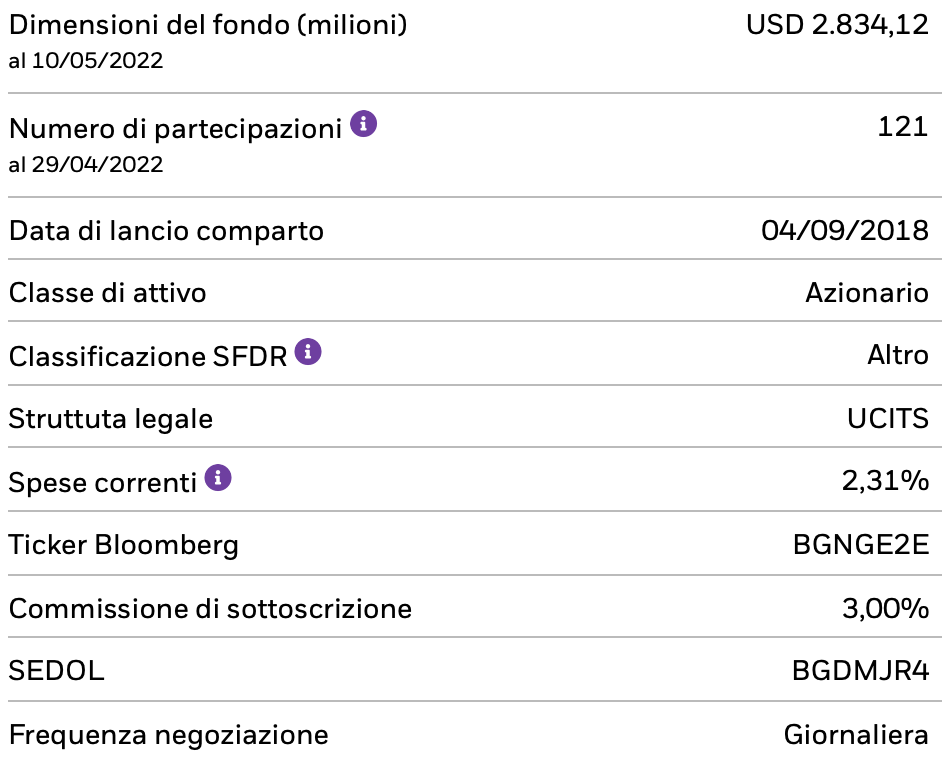
Task: Select the launch date 04/09/2018
Action: [x=844, y=231]
